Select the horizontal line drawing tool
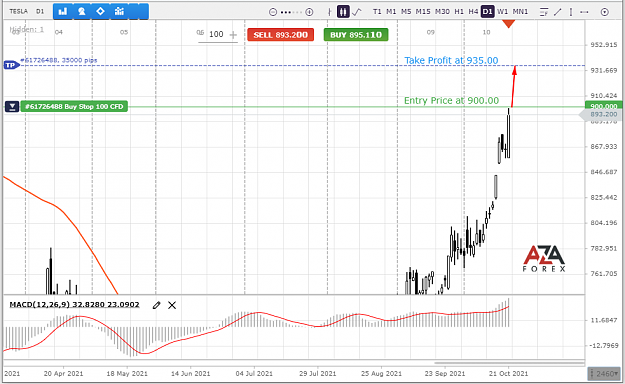The height and width of the screenshot is (384, 625). [x=584, y=12]
